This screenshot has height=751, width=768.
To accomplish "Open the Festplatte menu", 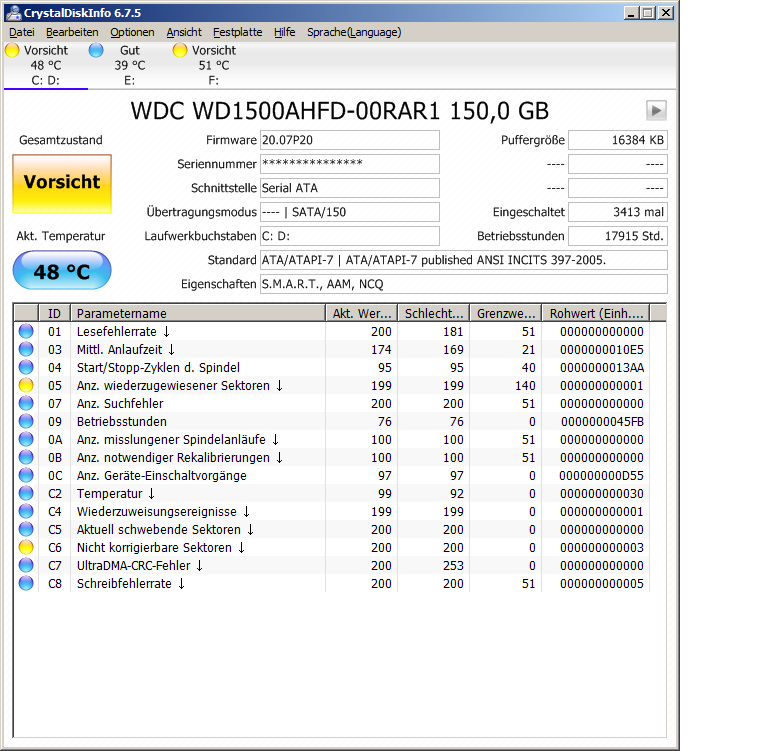I will (238, 32).
